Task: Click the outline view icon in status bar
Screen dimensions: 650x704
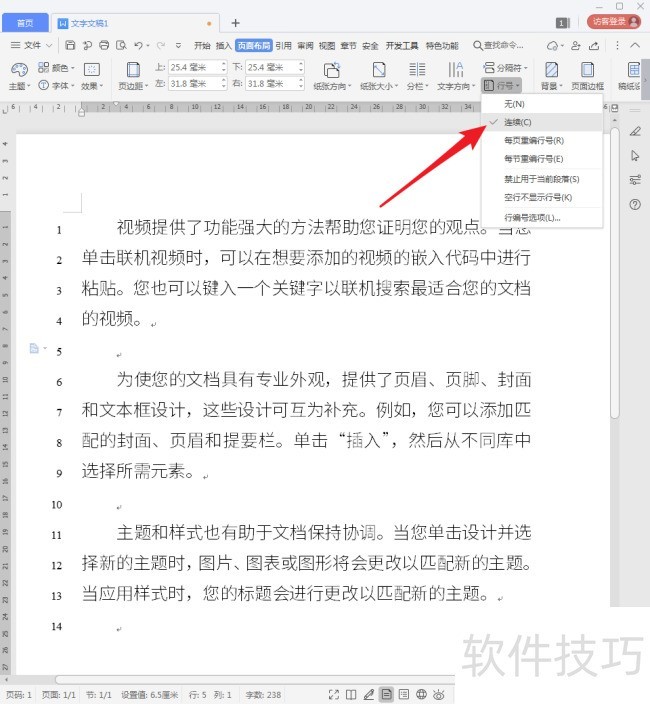Action: coord(404,695)
